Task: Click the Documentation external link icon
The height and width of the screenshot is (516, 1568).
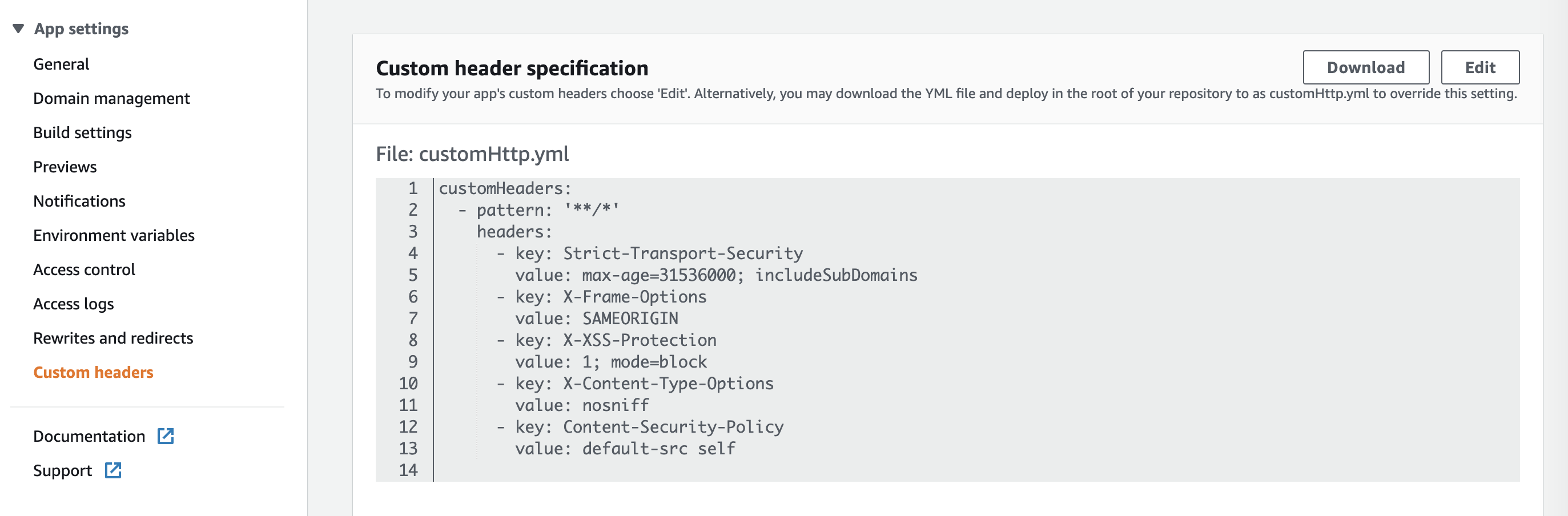Action: 166,436
